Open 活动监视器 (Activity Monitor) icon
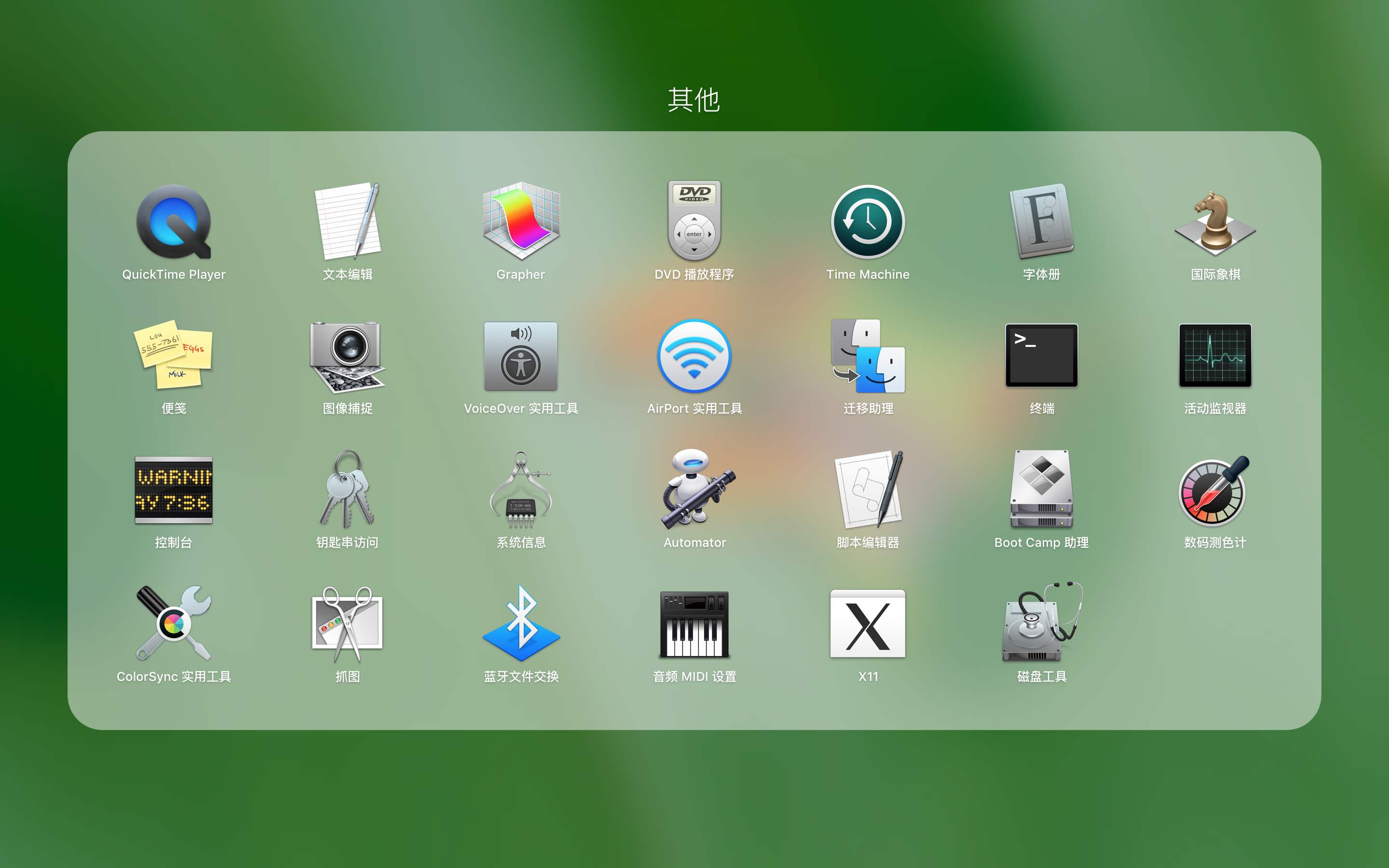 1215,355
